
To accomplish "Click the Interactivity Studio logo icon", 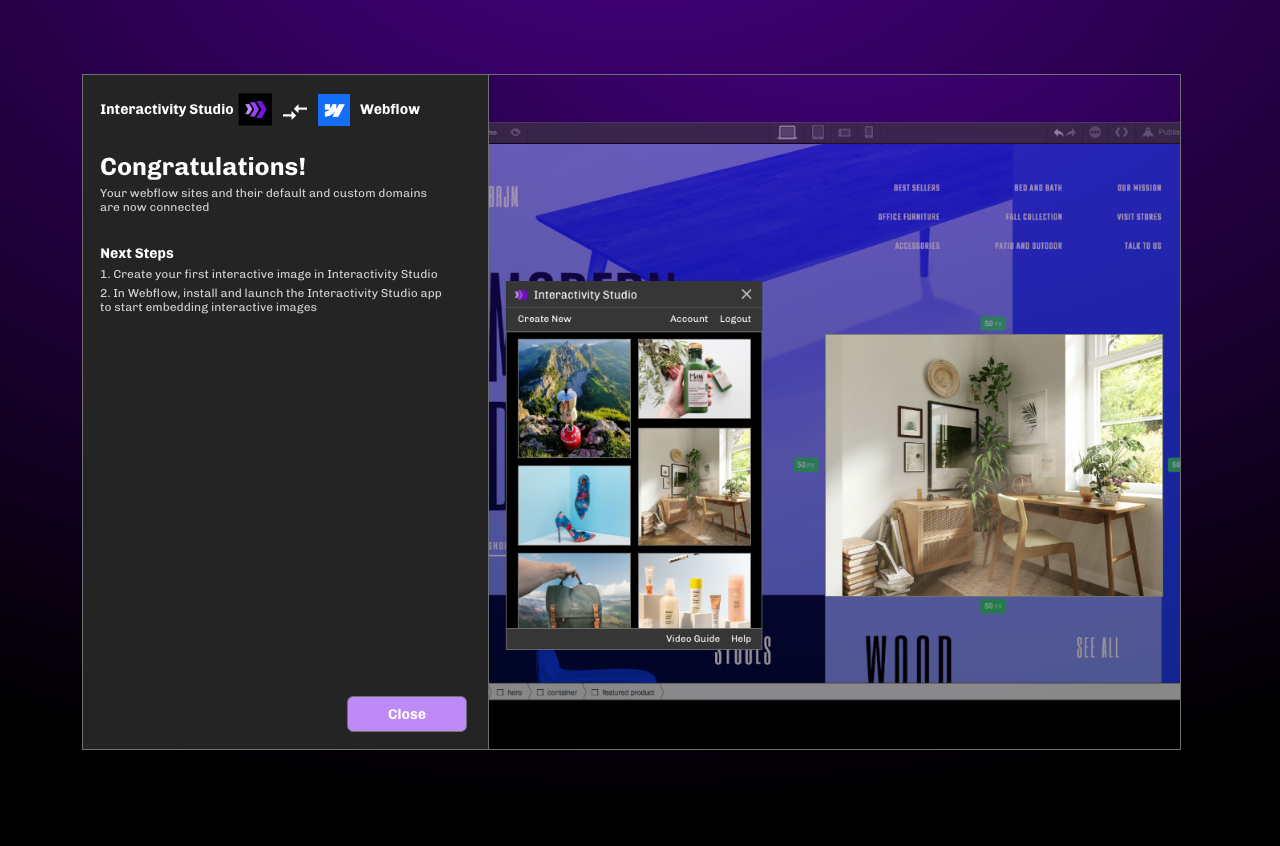I will coord(255,109).
